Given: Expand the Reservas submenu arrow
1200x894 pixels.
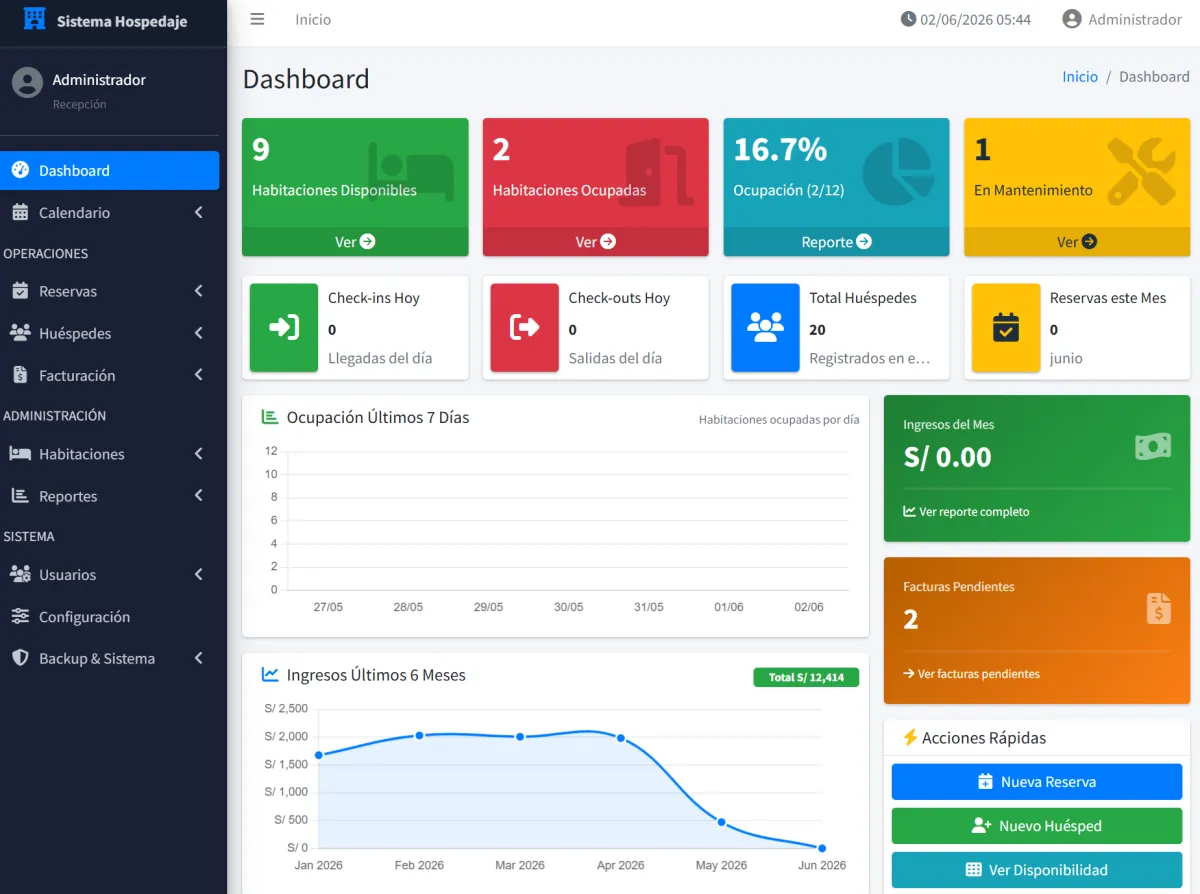Looking at the screenshot, I should tap(198, 291).
